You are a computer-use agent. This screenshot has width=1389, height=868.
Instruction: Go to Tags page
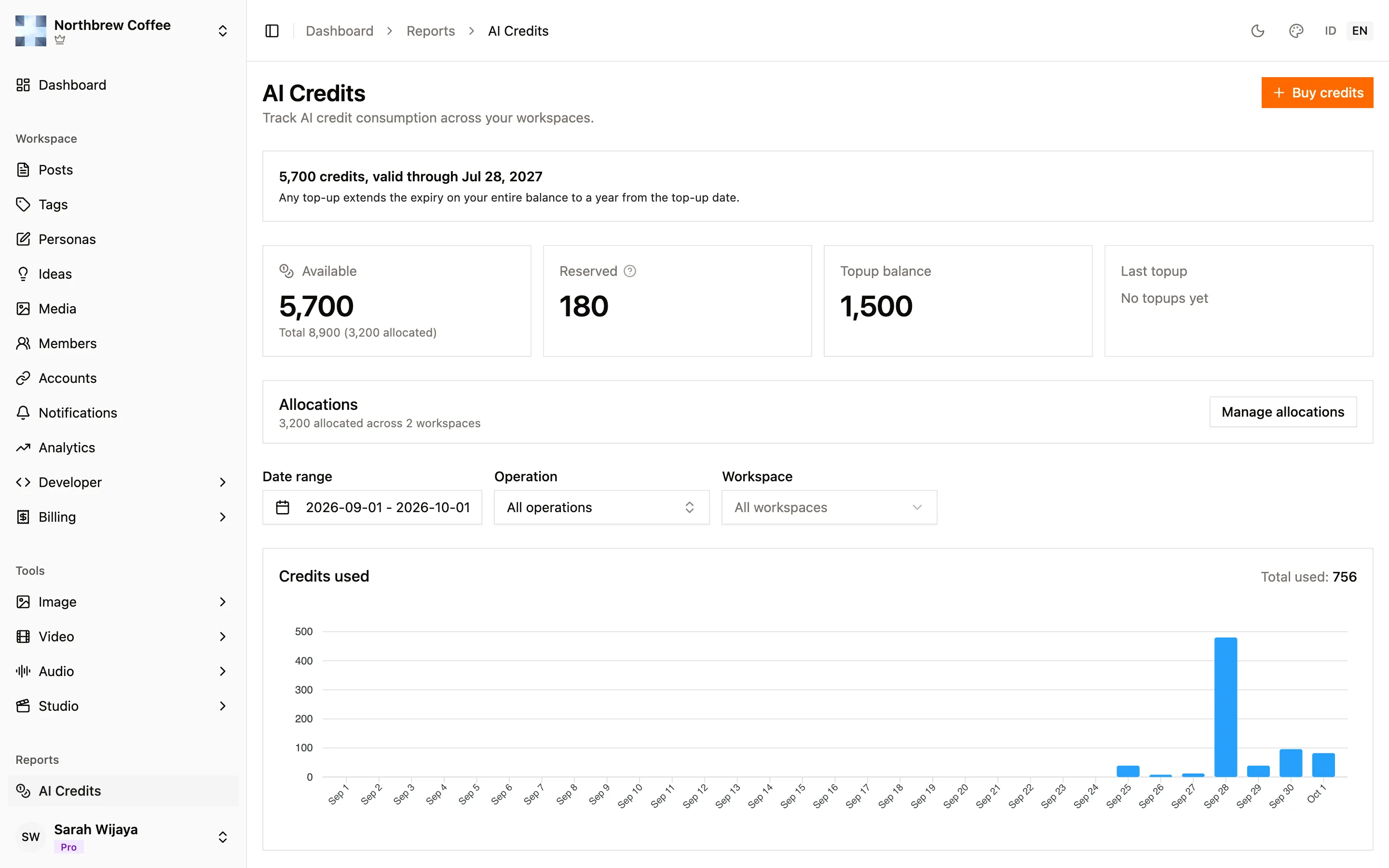point(123,204)
